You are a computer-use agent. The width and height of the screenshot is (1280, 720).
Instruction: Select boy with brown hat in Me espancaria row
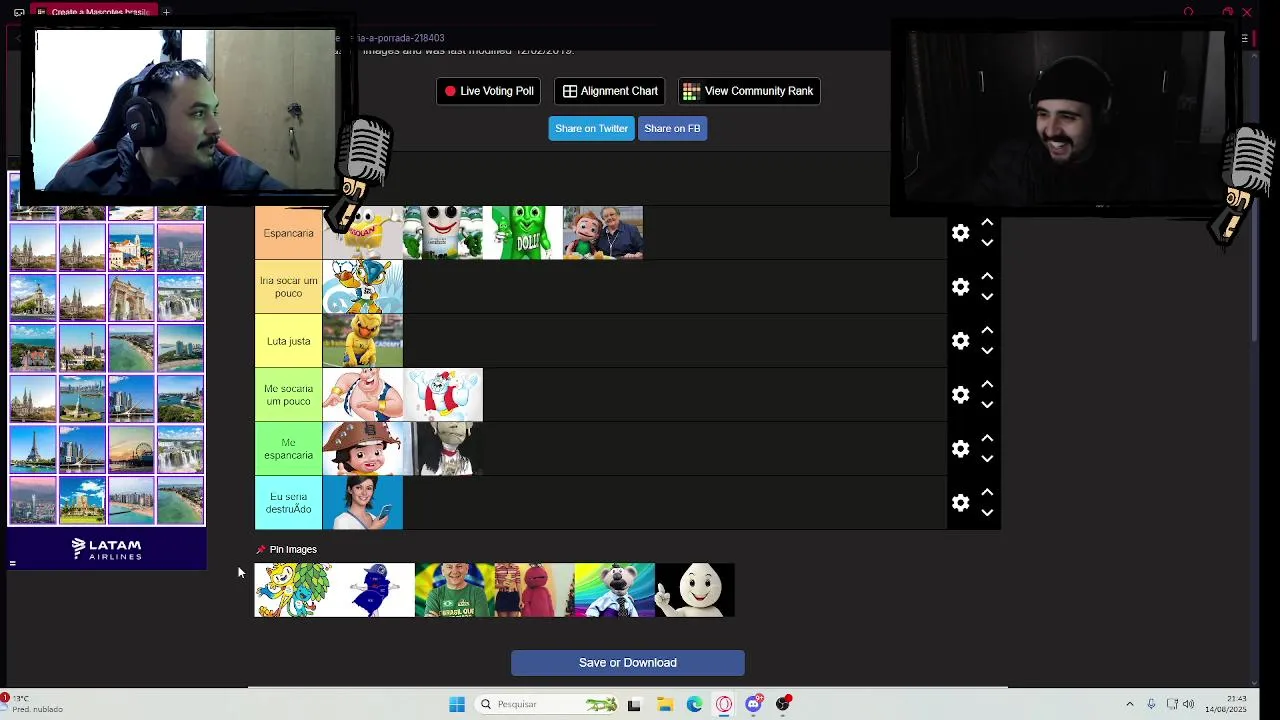point(363,449)
